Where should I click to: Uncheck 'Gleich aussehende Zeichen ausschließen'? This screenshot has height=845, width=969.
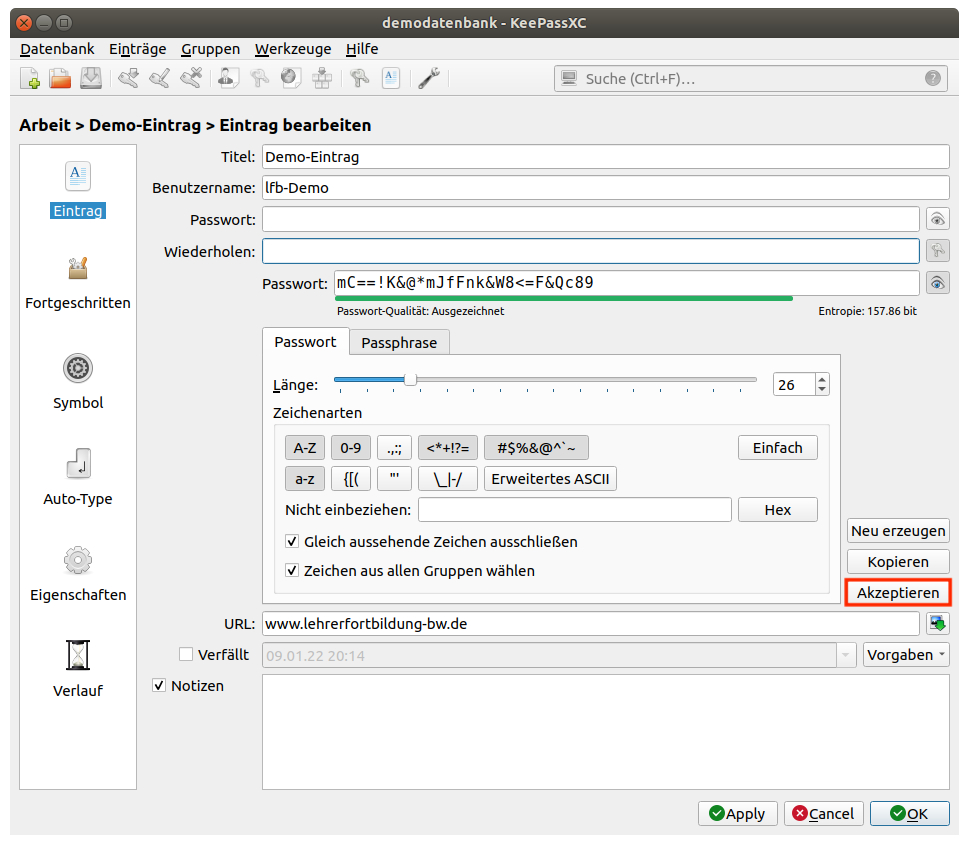pos(292,542)
